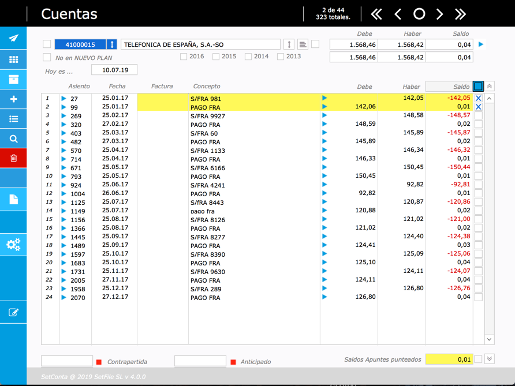Image resolution: width=516 pixels, height=386 pixels.
Task: Open account number dropdown marker next to 41000015
Action: 112,44
